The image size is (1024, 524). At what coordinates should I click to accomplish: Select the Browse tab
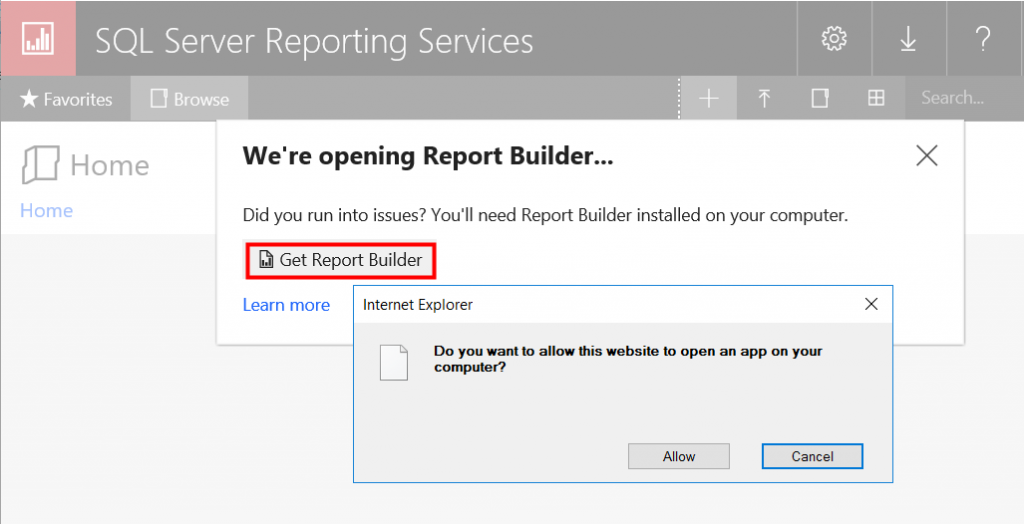(189, 99)
